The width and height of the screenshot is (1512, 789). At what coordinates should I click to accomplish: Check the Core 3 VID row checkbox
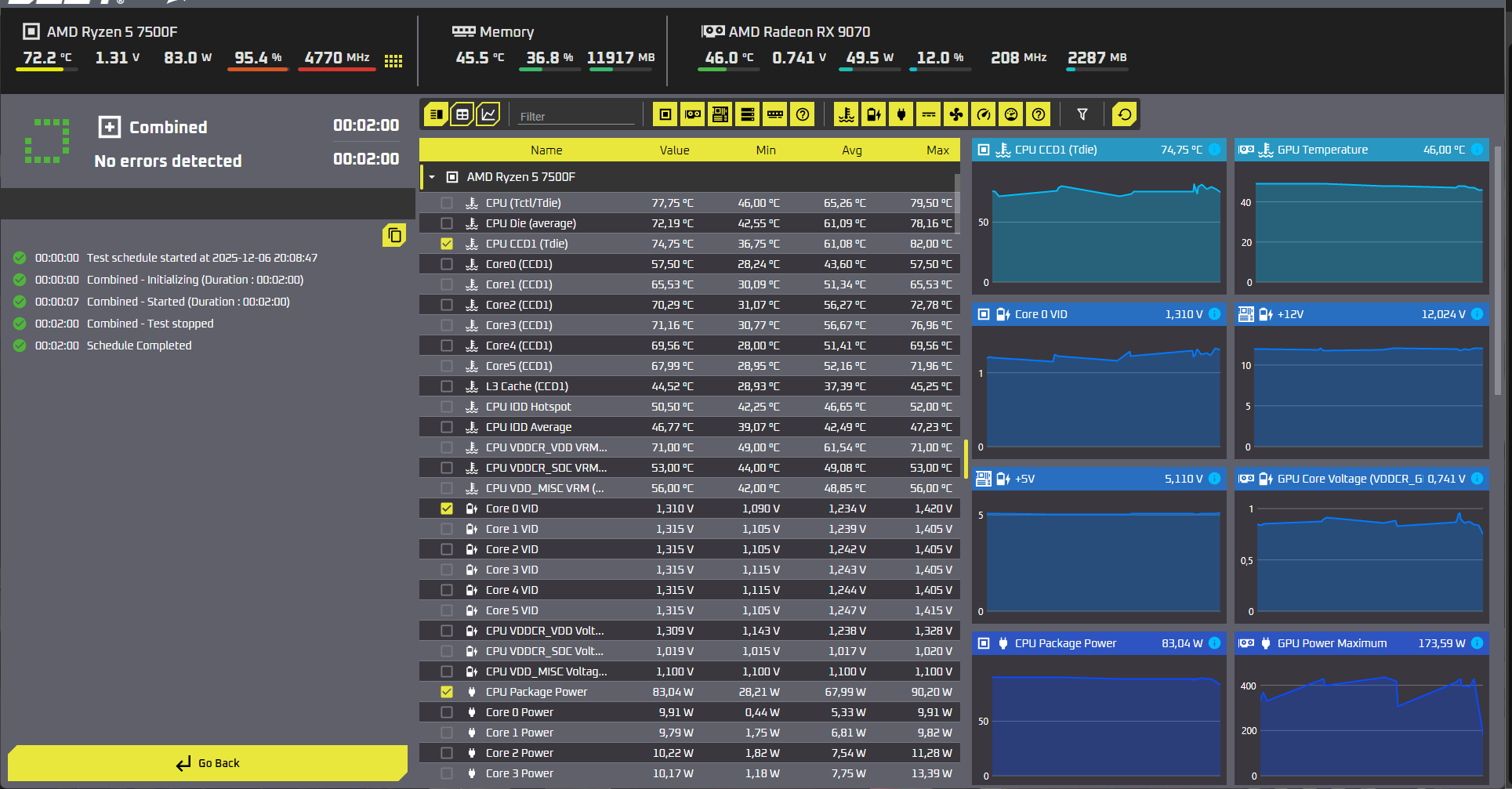click(447, 570)
